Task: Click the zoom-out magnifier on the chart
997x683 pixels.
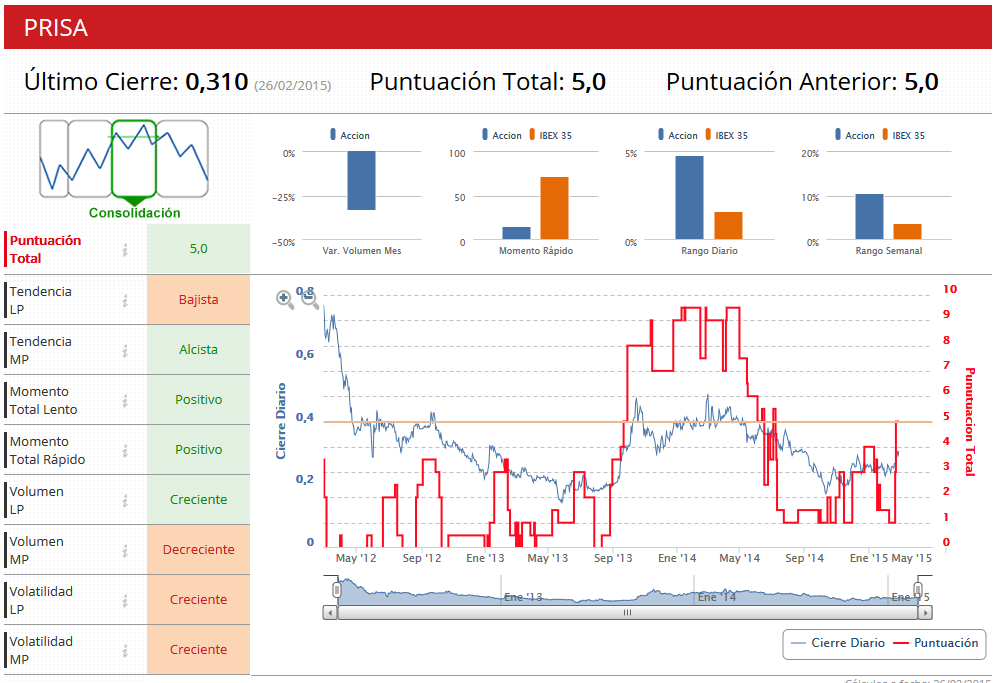Action: [309, 298]
